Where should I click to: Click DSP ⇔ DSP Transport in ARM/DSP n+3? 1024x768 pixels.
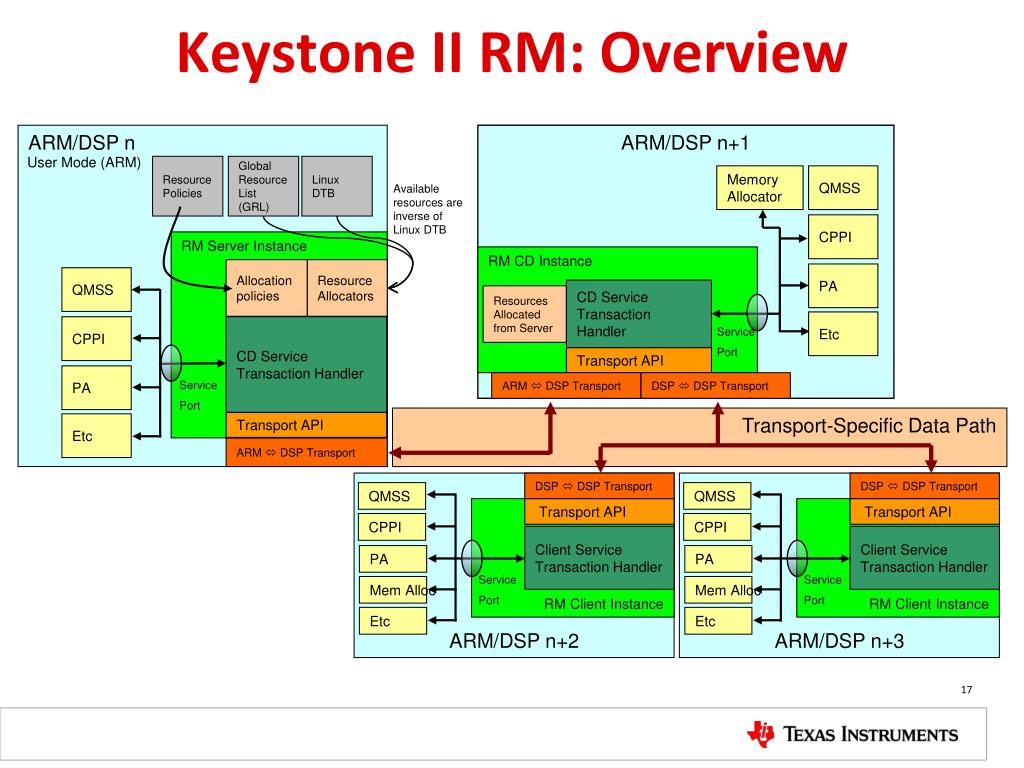(924, 487)
